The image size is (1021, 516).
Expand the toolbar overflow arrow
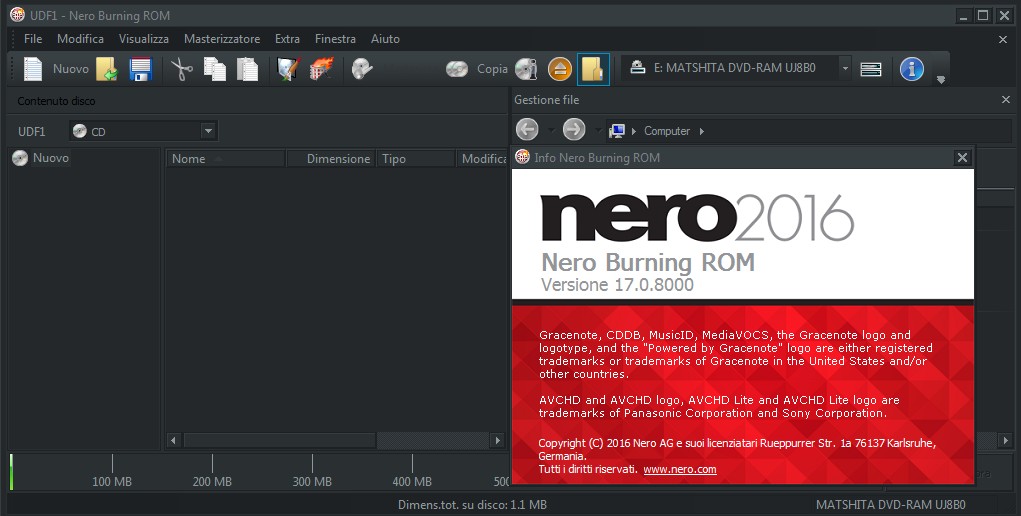point(940,79)
